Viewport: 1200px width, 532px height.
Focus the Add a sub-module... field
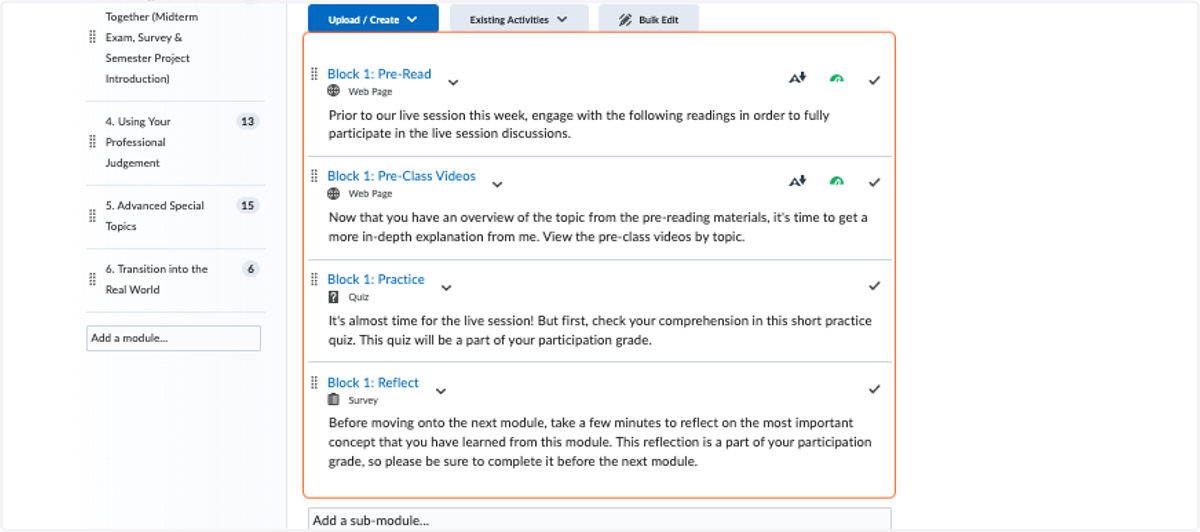600,519
